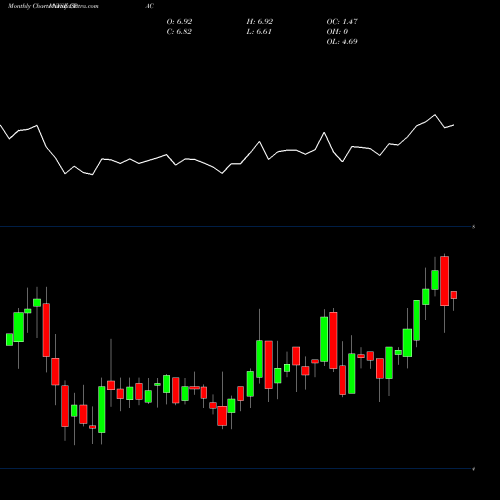The height and width of the screenshot is (500, 500).
Task: Click the 'OL: 4.69' reading
Action: tap(342, 42)
